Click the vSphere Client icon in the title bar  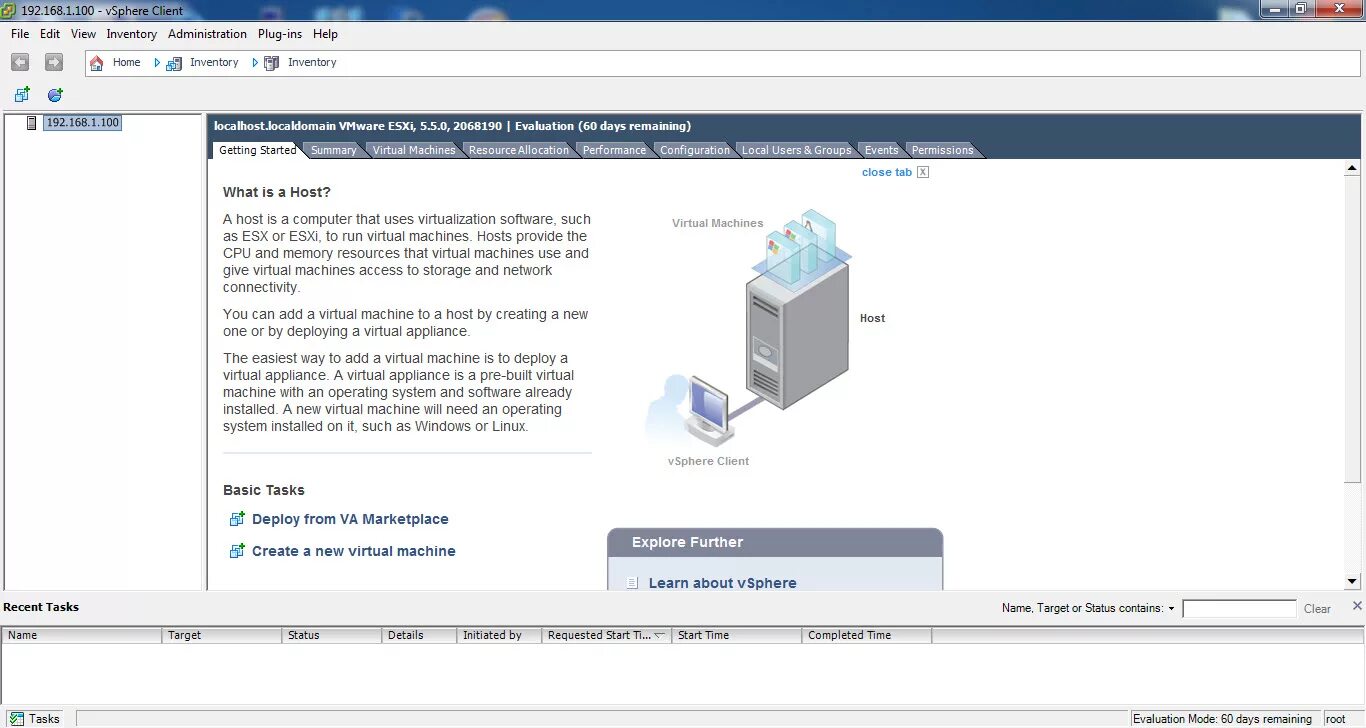click(x=10, y=9)
